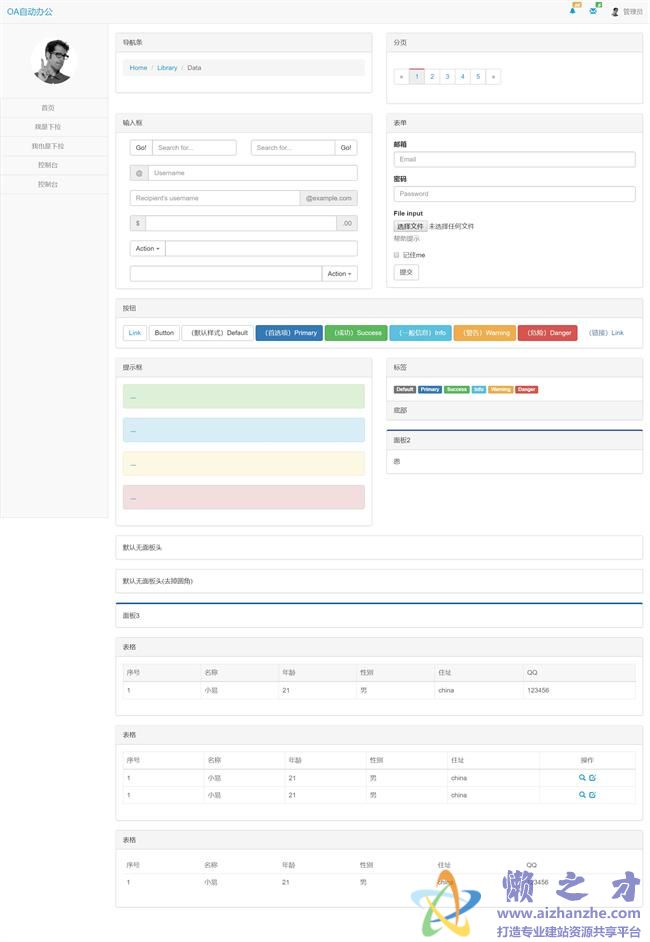This screenshot has width=650, height=942.
Task: Click the edit icon in second table row
Action: 593,795
